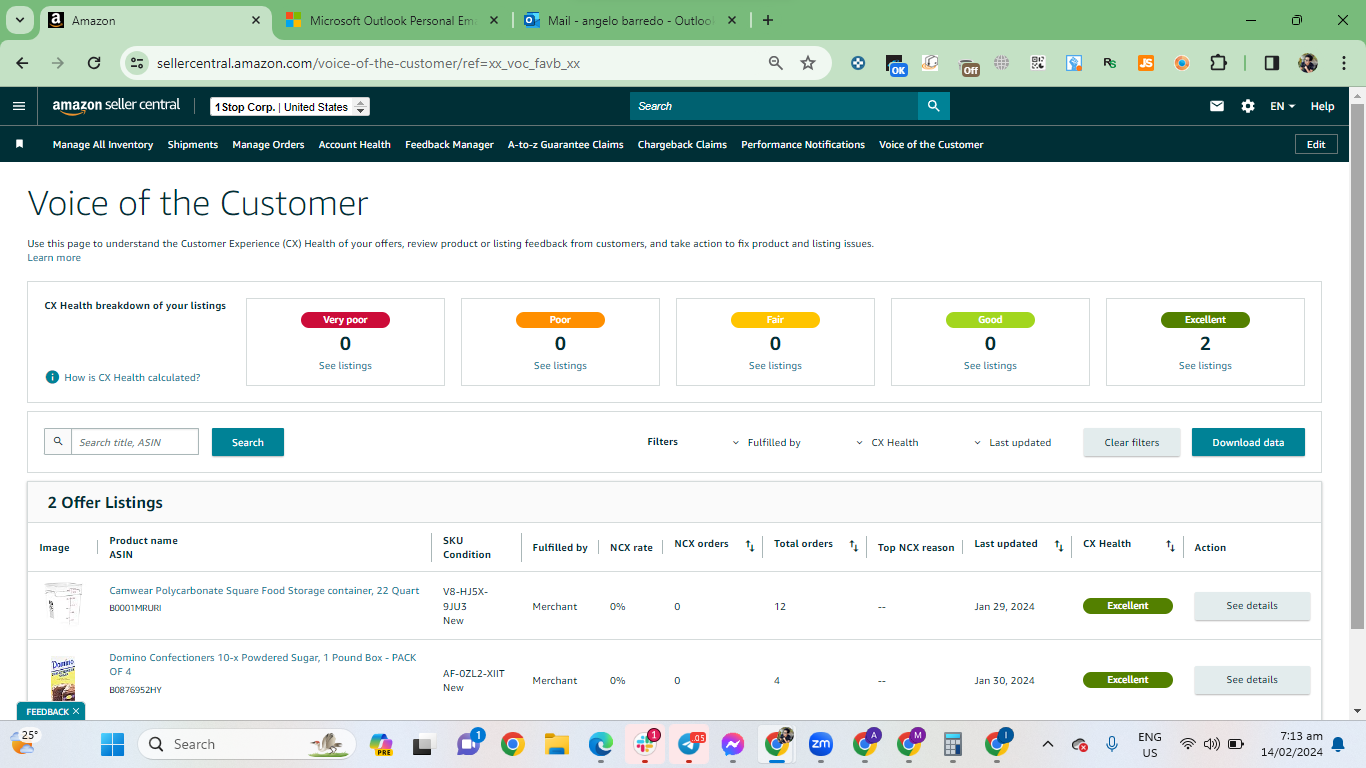Open the Windows Start menu
The width and height of the screenshot is (1366, 768).
coord(112,744)
